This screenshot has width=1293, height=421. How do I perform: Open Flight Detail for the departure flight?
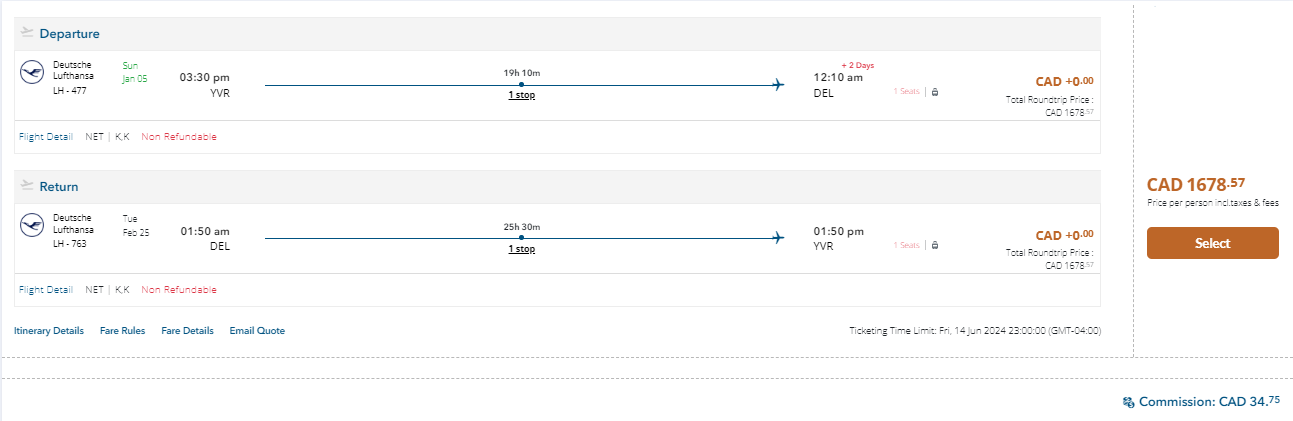45,137
